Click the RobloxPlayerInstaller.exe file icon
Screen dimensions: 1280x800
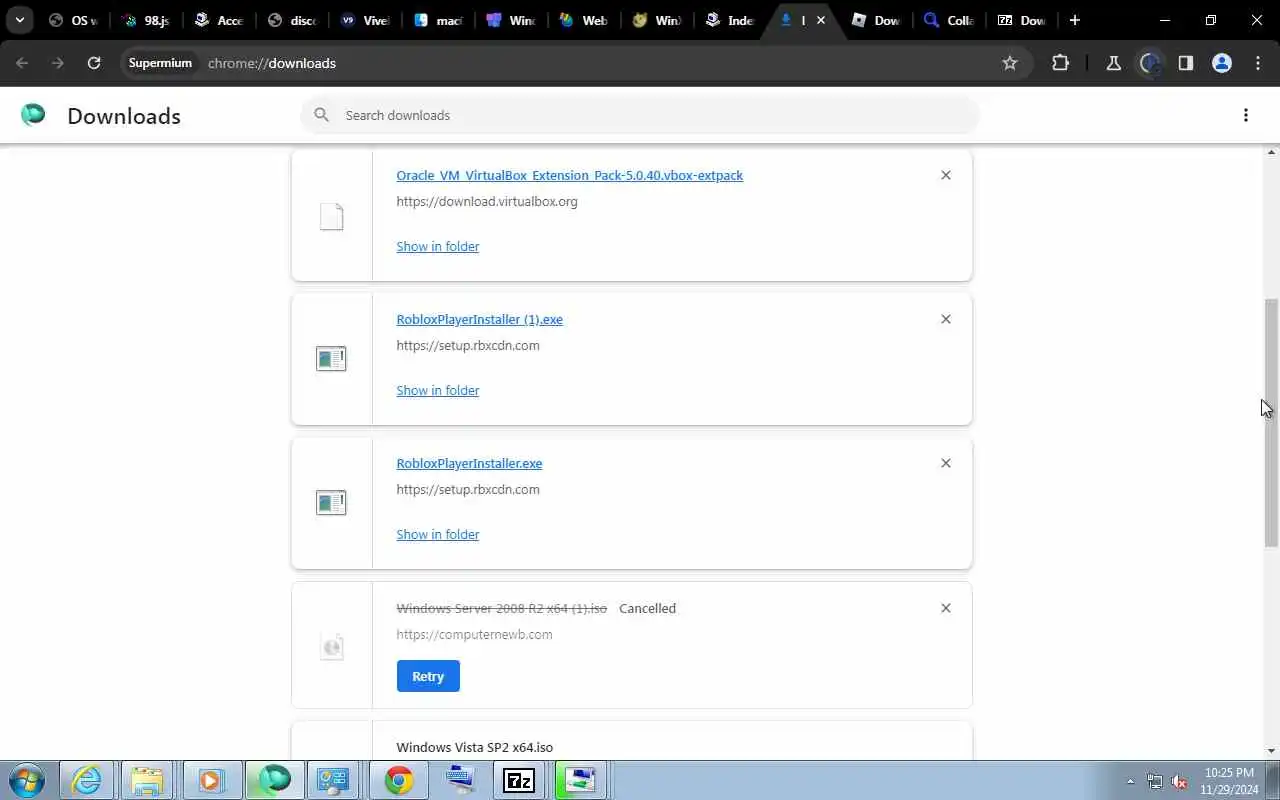click(331, 502)
